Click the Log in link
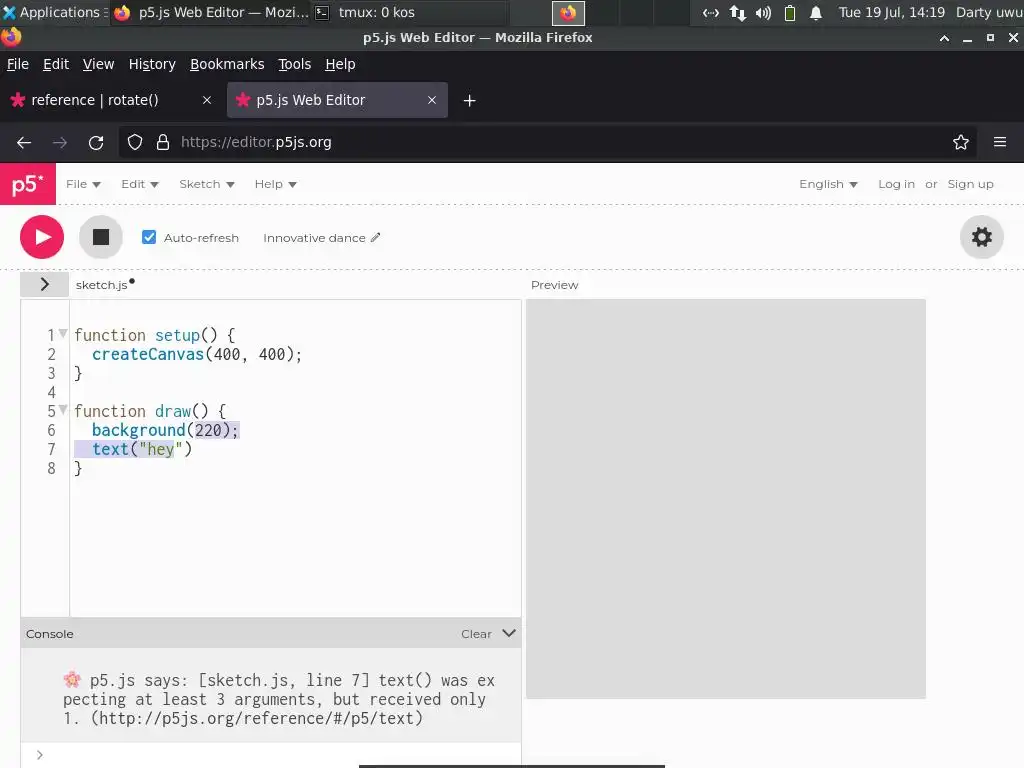 click(896, 184)
